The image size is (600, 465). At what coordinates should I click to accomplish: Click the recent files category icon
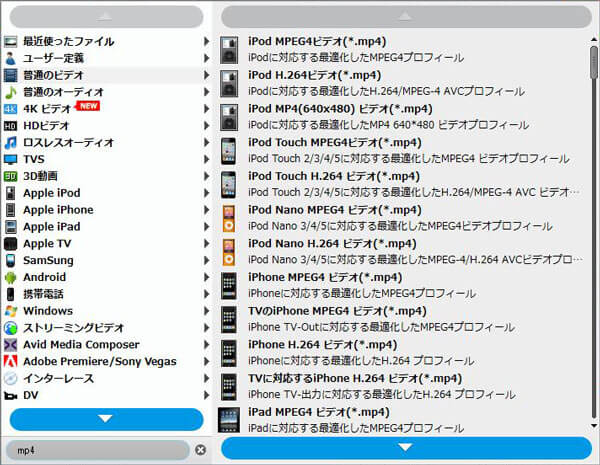[11, 41]
